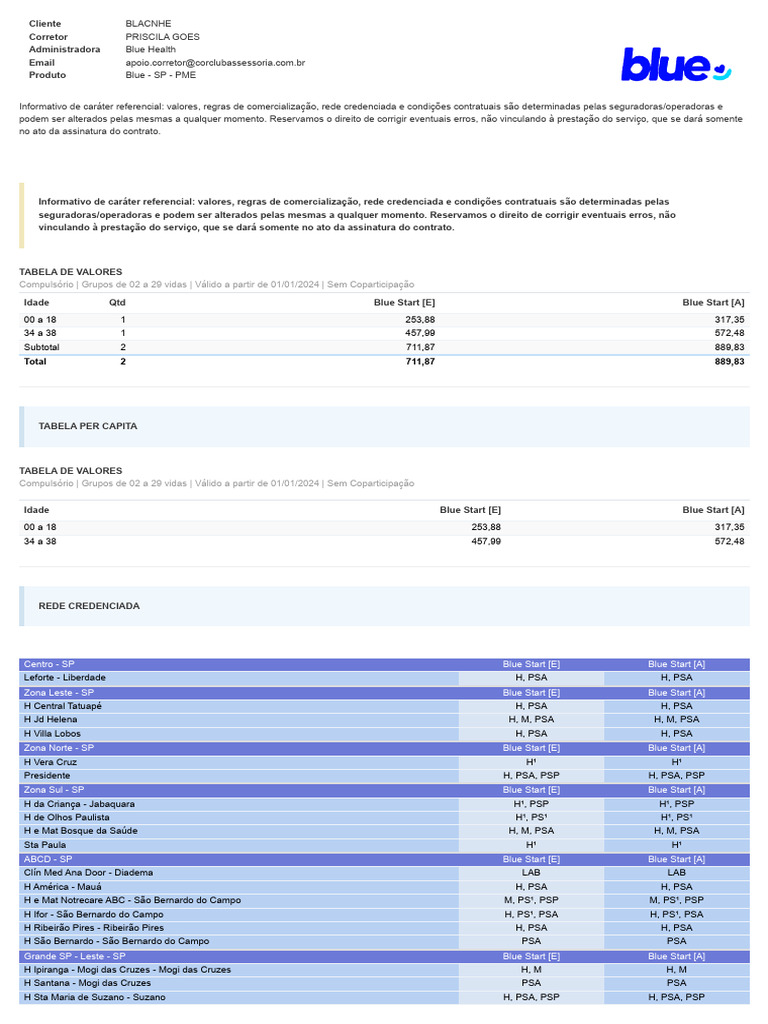The width and height of the screenshot is (768, 1024).
Task: Click the H Sta Maria de Suzano row
Action: (x=384, y=998)
